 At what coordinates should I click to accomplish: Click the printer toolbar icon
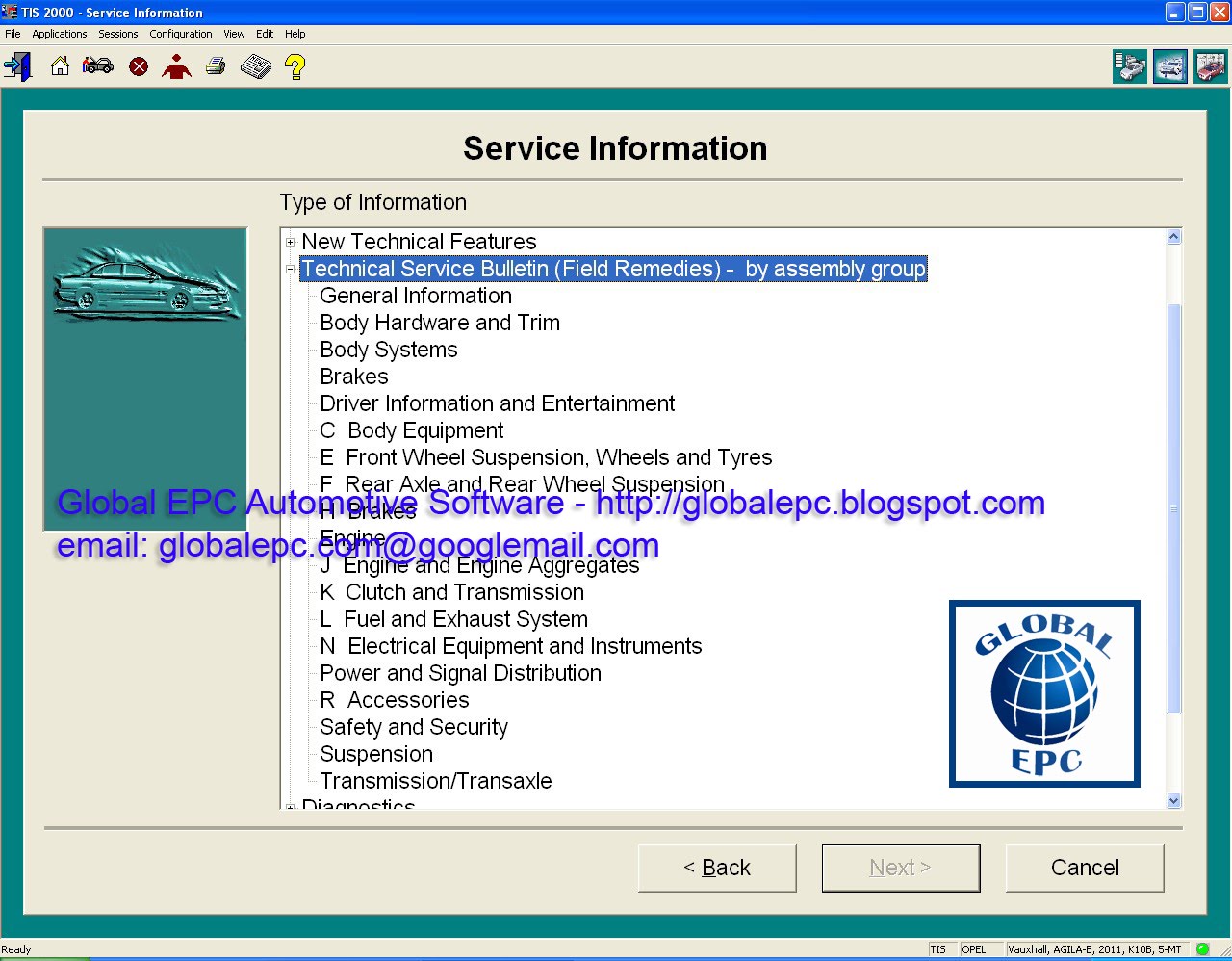point(216,66)
